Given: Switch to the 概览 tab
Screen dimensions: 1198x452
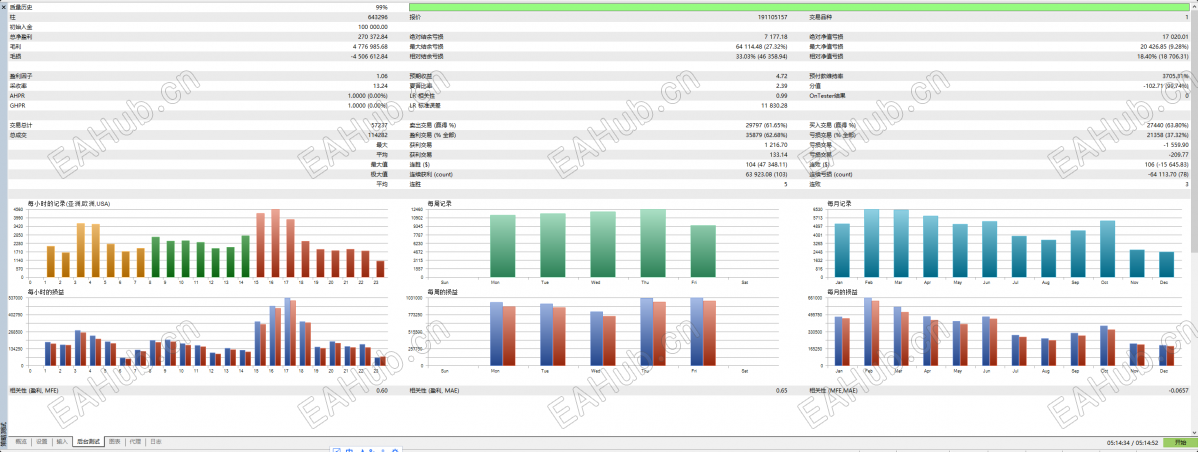Looking at the screenshot, I should tap(20, 441).
